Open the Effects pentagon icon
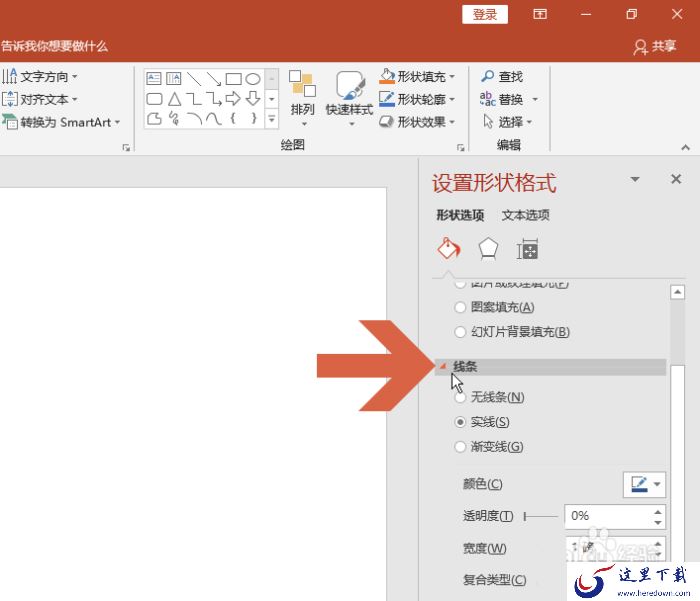The image size is (700, 601). click(x=488, y=249)
